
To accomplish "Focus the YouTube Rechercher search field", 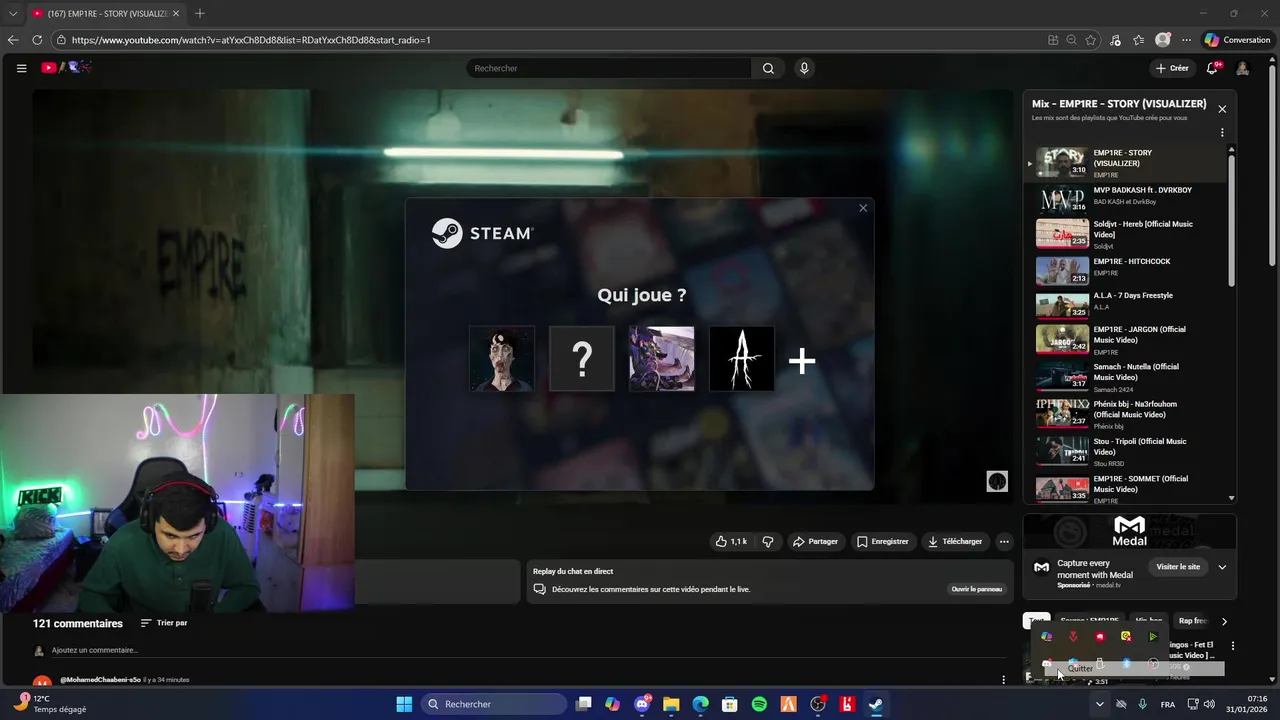I will 608,68.
